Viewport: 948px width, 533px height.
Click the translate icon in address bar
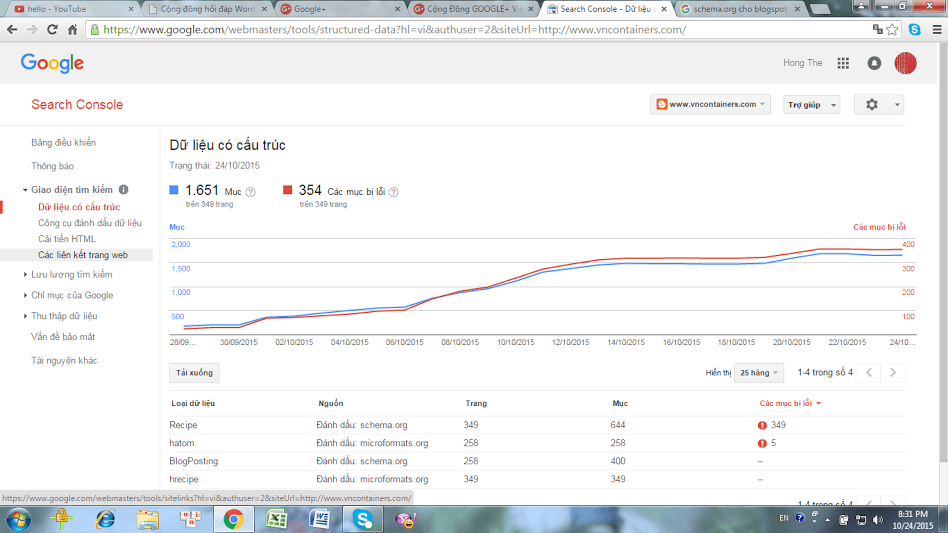[877, 29]
